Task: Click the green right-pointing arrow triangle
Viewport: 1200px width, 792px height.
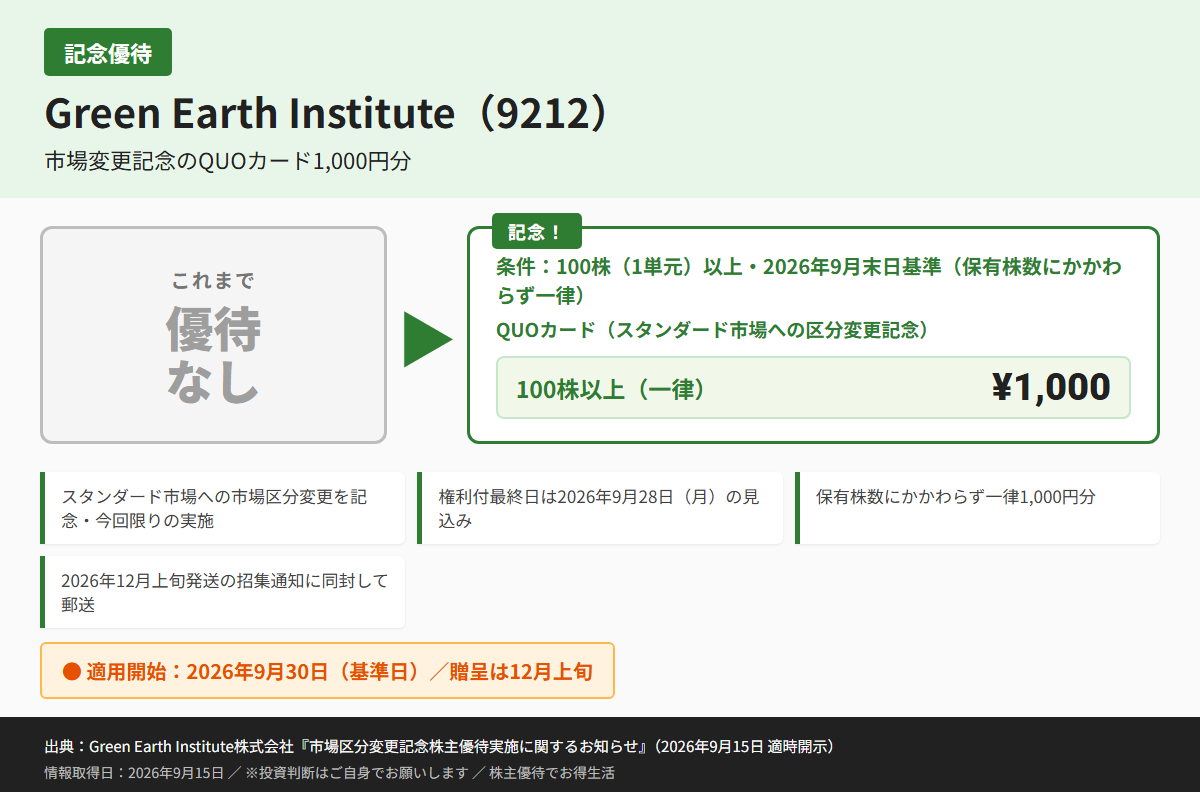Action: coord(428,339)
